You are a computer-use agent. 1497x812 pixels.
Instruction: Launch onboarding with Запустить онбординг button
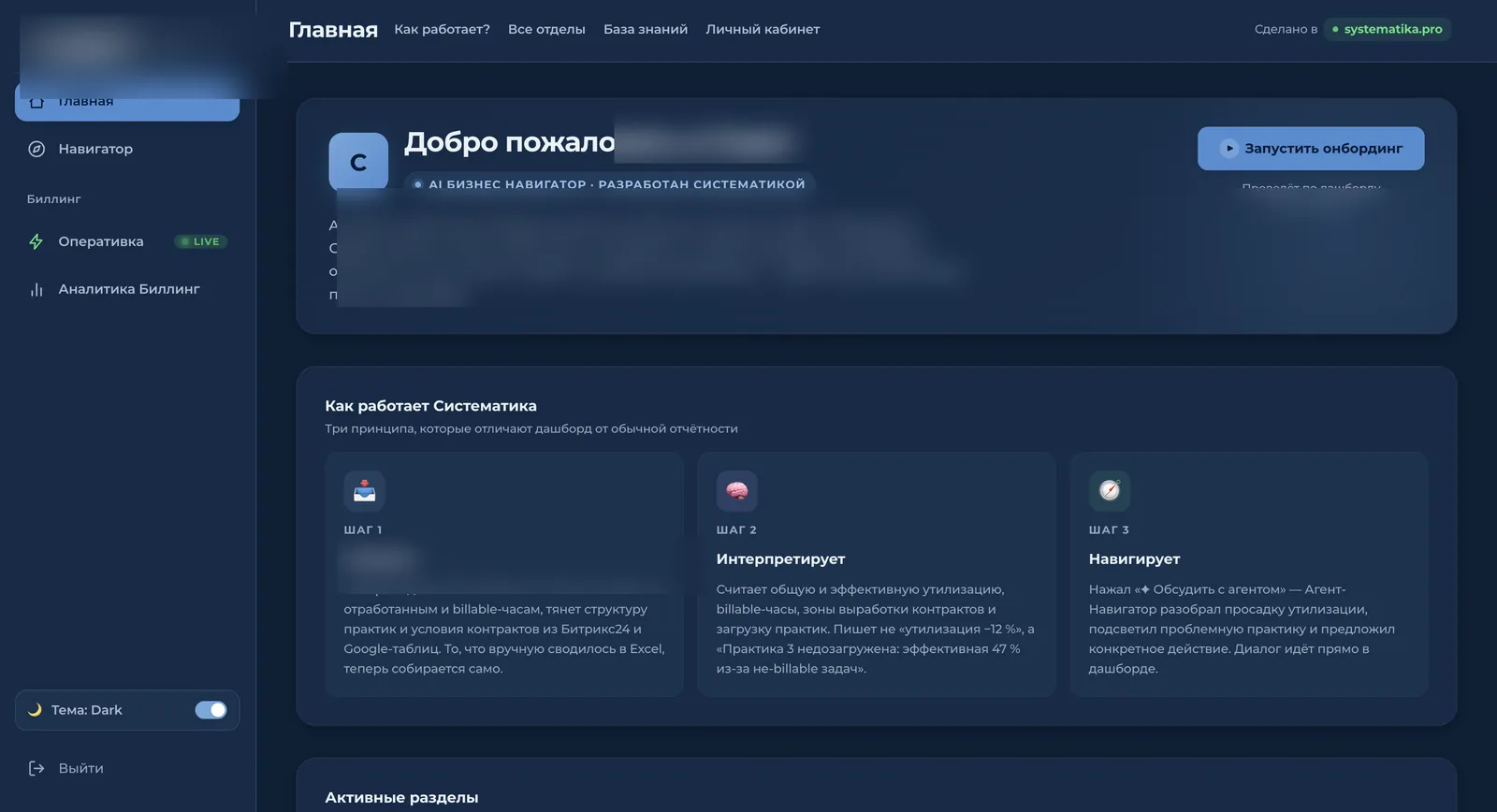(x=1311, y=149)
